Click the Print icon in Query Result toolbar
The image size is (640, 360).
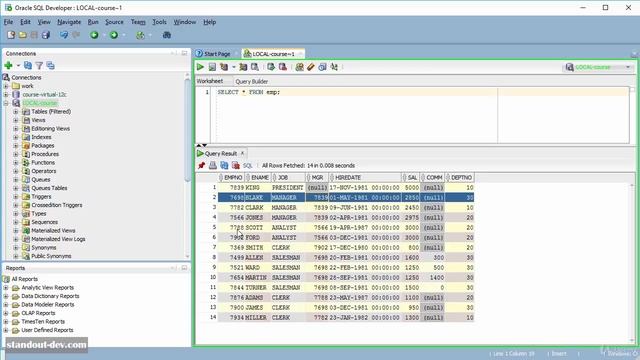[213, 165]
